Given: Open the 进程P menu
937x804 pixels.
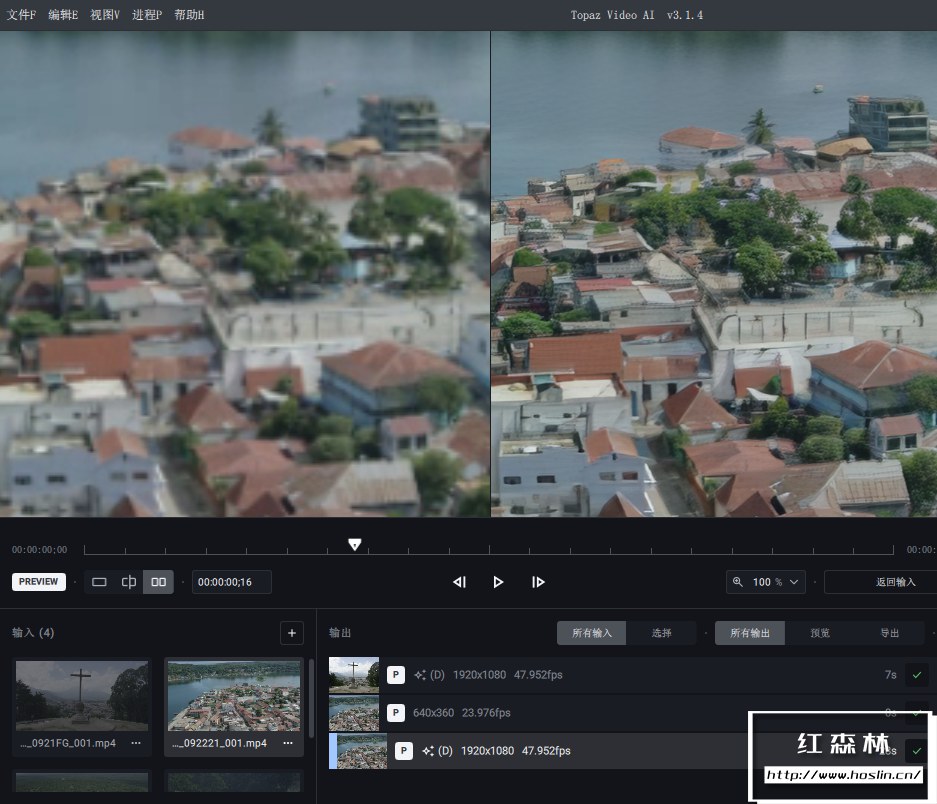Looking at the screenshot, I should pyautogui.click(x=147, y=15).
